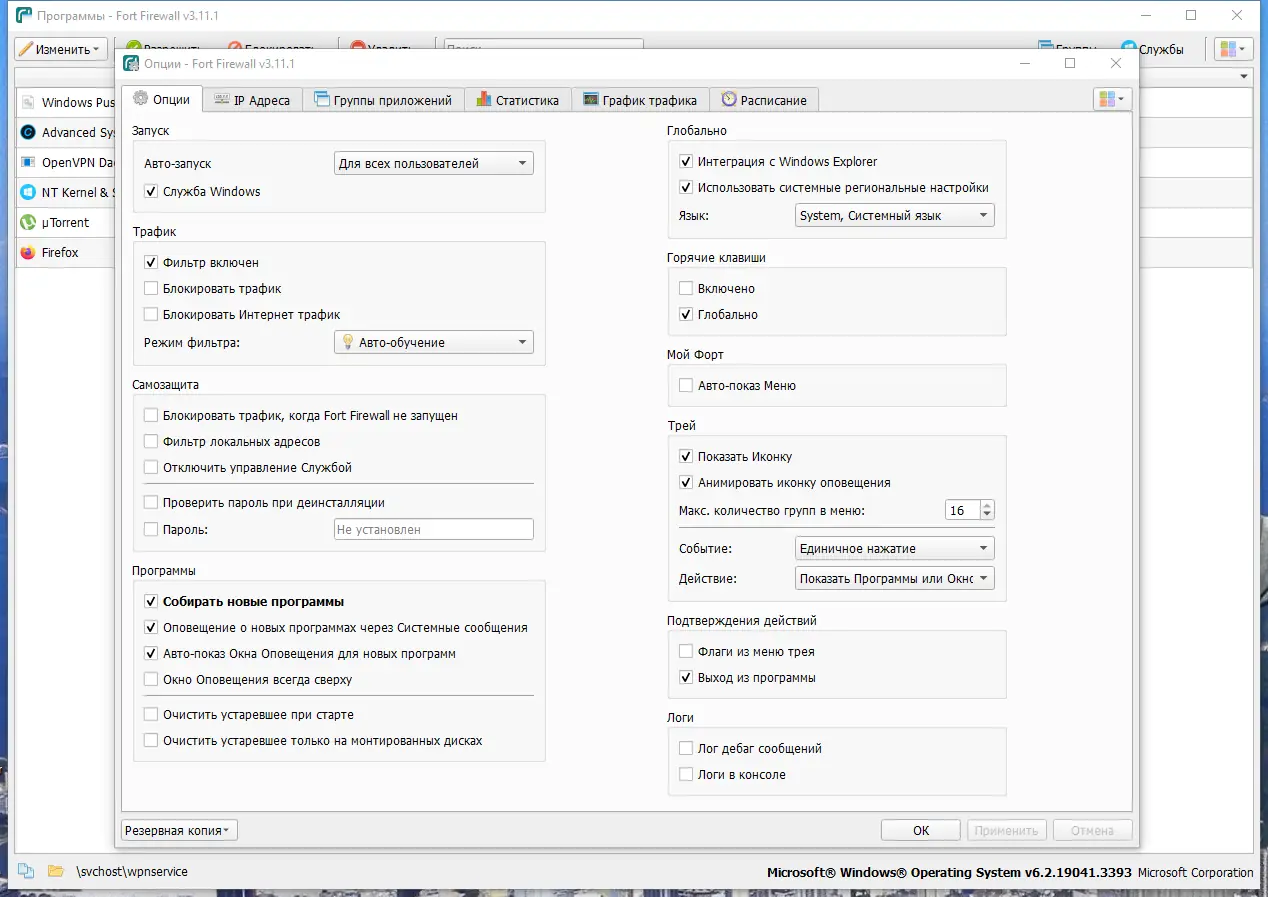Screen dimensions: 1268x897
Task: Click the pencil icon on the Изменить button
Action: point(25,49)
